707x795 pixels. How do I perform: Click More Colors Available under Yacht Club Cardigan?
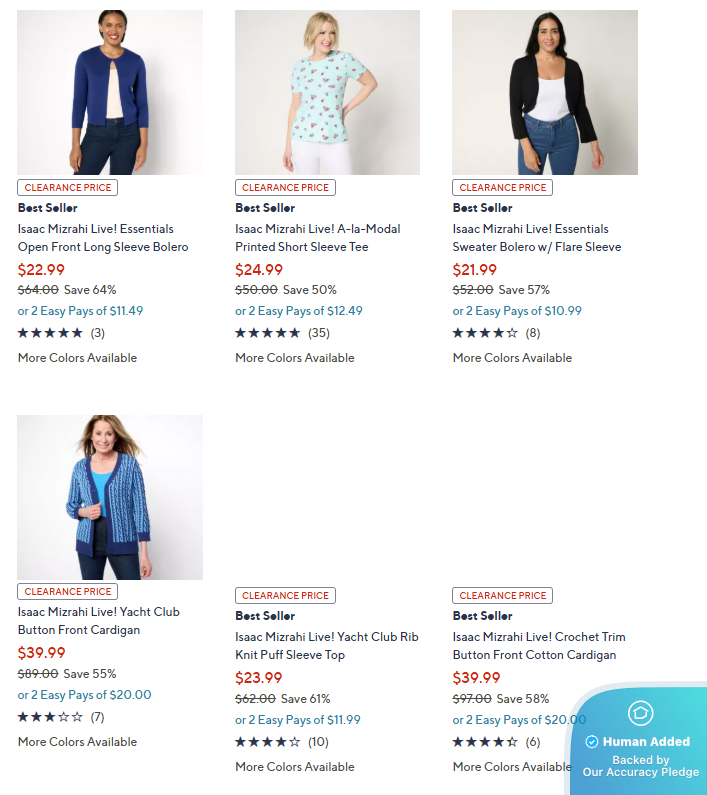[x=78, y=742]
